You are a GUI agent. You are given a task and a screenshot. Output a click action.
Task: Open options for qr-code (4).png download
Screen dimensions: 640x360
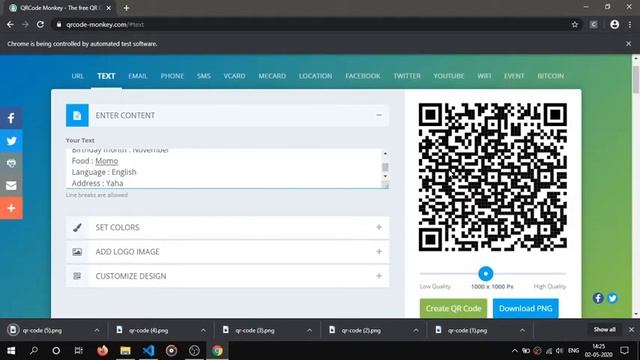tap(203, 330)
